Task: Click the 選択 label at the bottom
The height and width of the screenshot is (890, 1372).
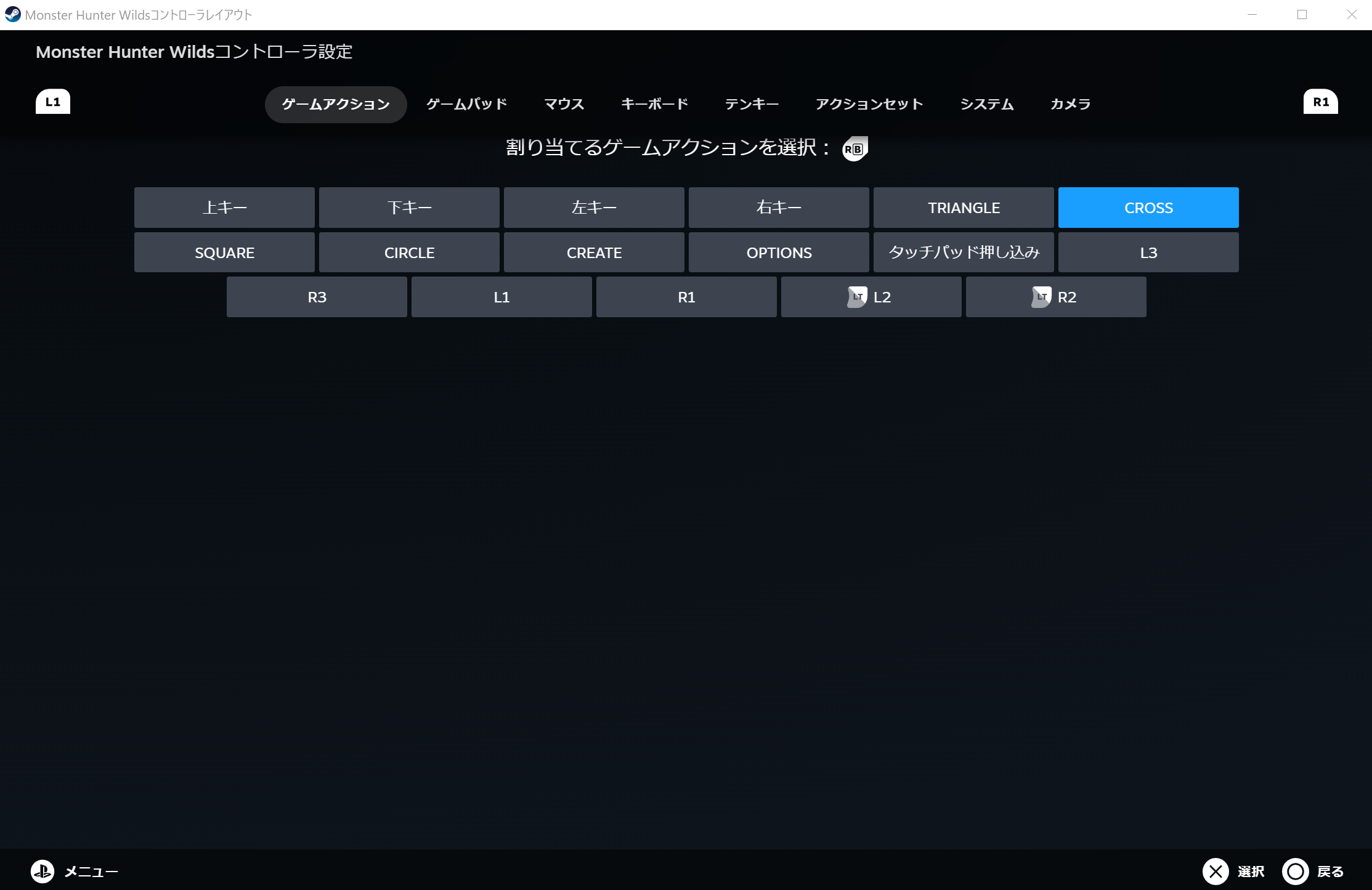Action: pos(1251,872)
